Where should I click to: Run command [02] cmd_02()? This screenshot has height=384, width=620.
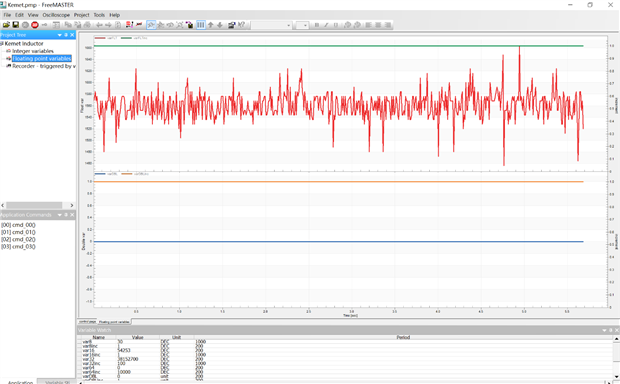point(18,239)
